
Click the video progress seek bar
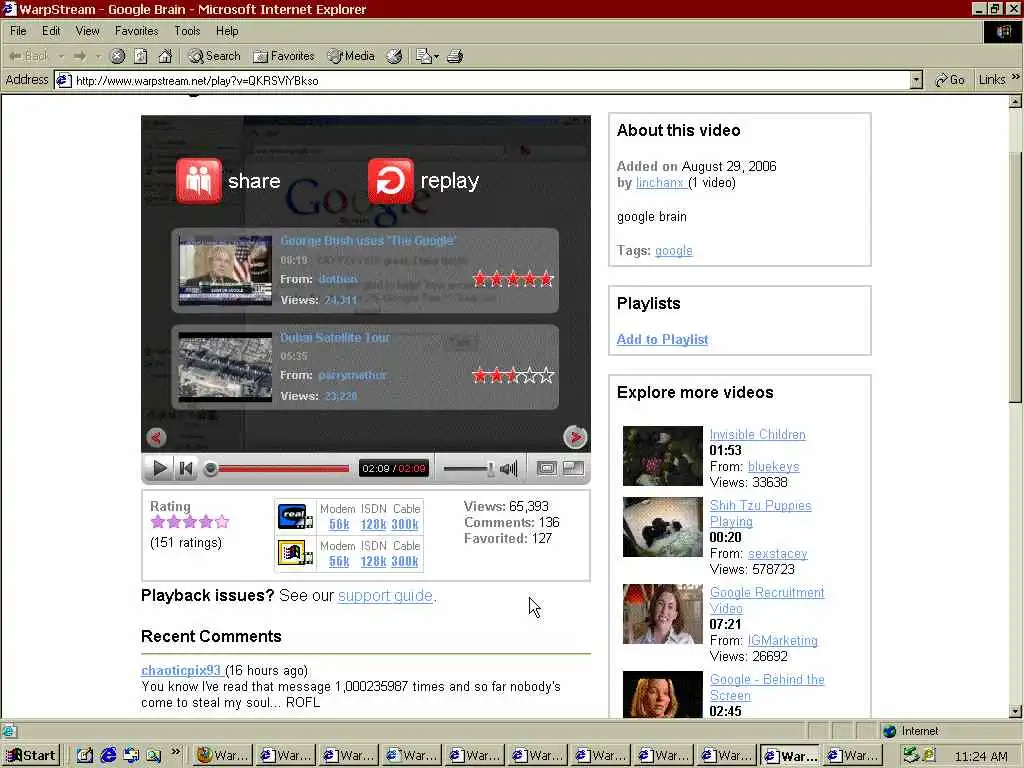point(277,468)
